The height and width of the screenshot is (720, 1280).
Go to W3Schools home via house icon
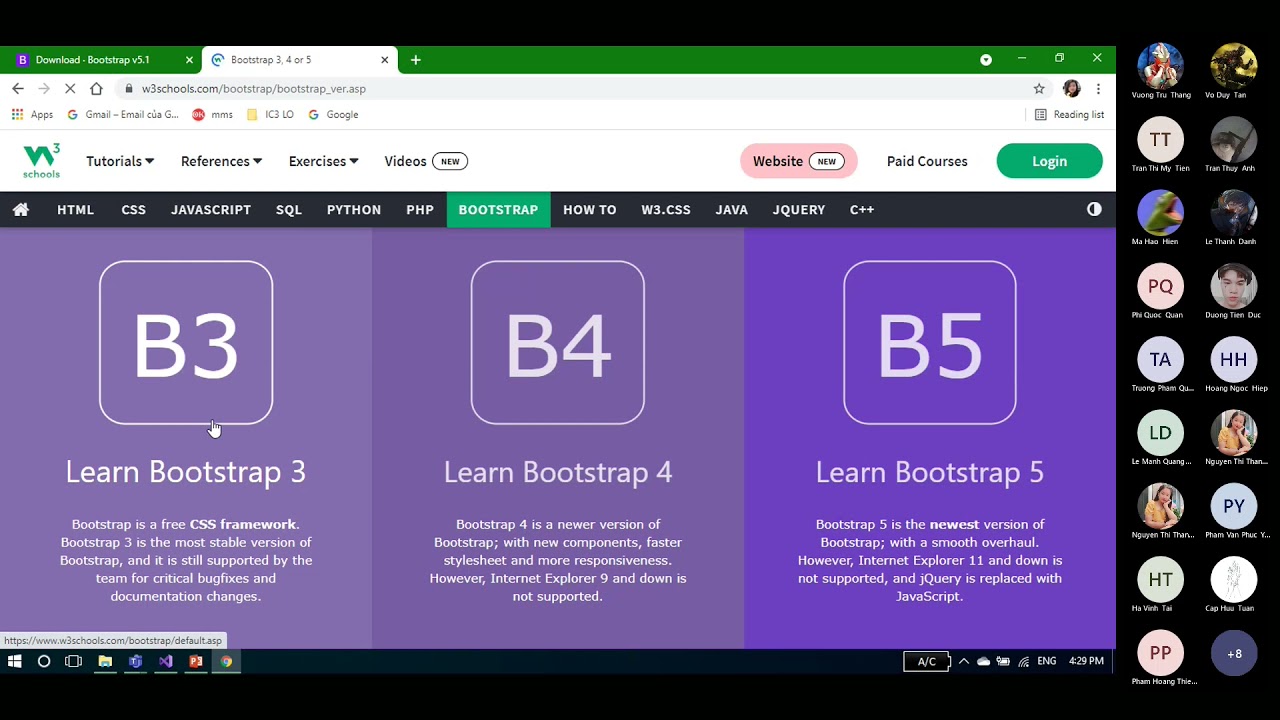20,210
